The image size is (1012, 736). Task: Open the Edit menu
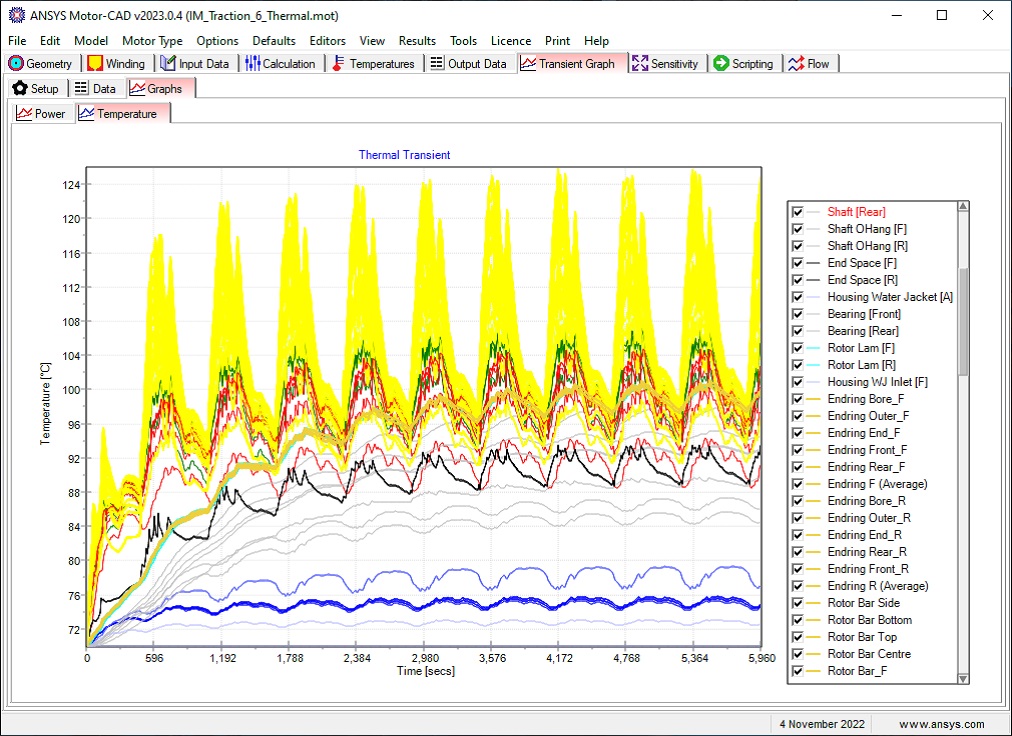click(x=50, y=41)
